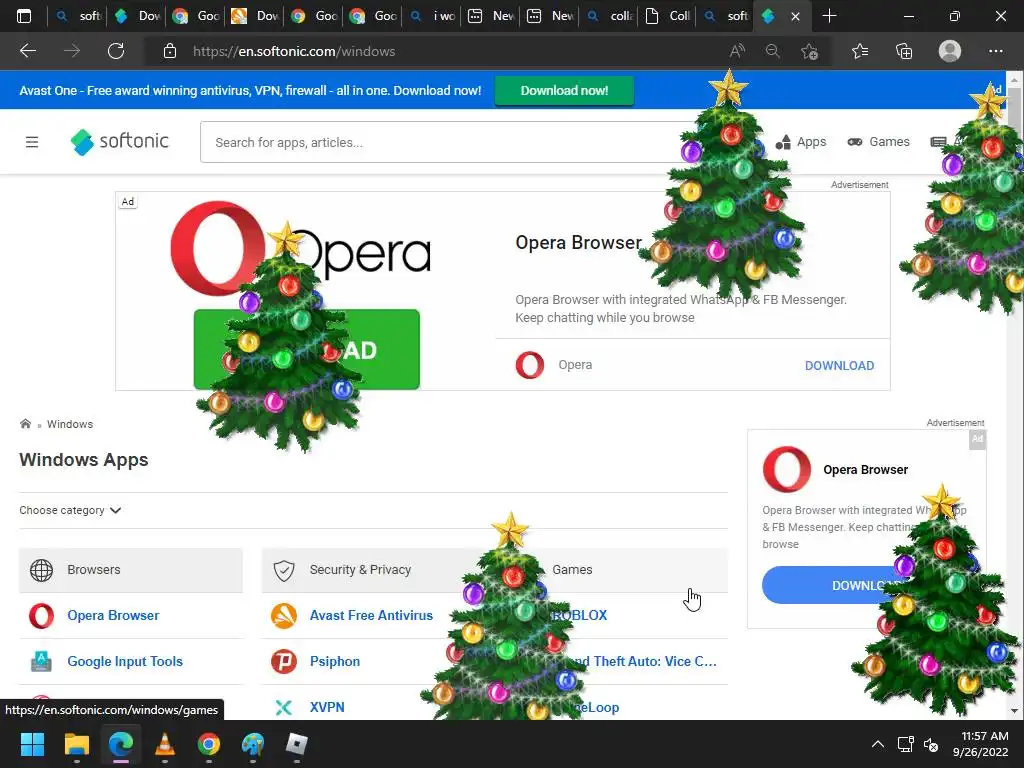1024x768 pixels.
Task: Open Google Chrome from taskbar
Action: click(208, 744)
